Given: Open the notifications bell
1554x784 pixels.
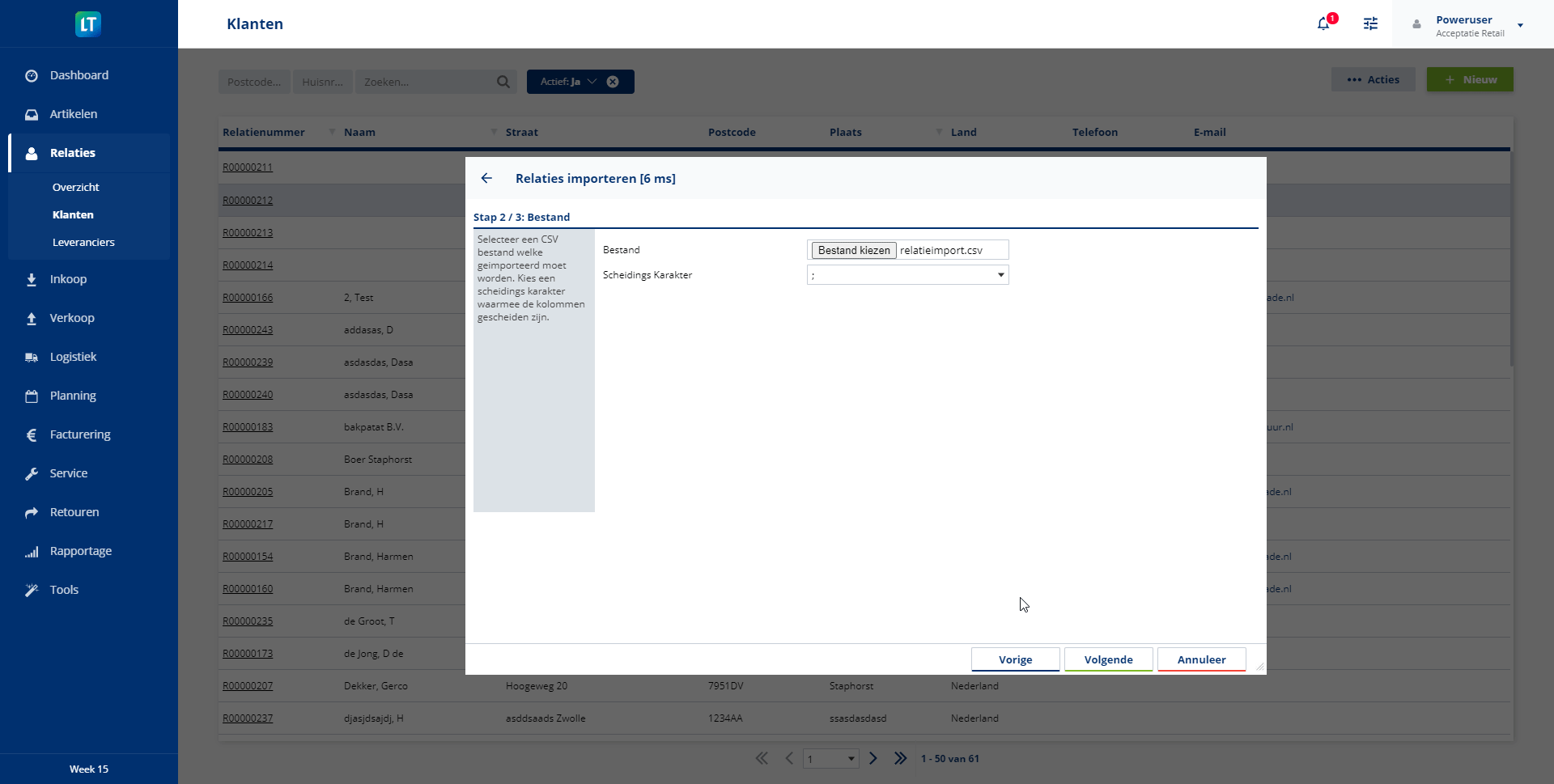Looking at the screenshot, I should (1323, 24).
